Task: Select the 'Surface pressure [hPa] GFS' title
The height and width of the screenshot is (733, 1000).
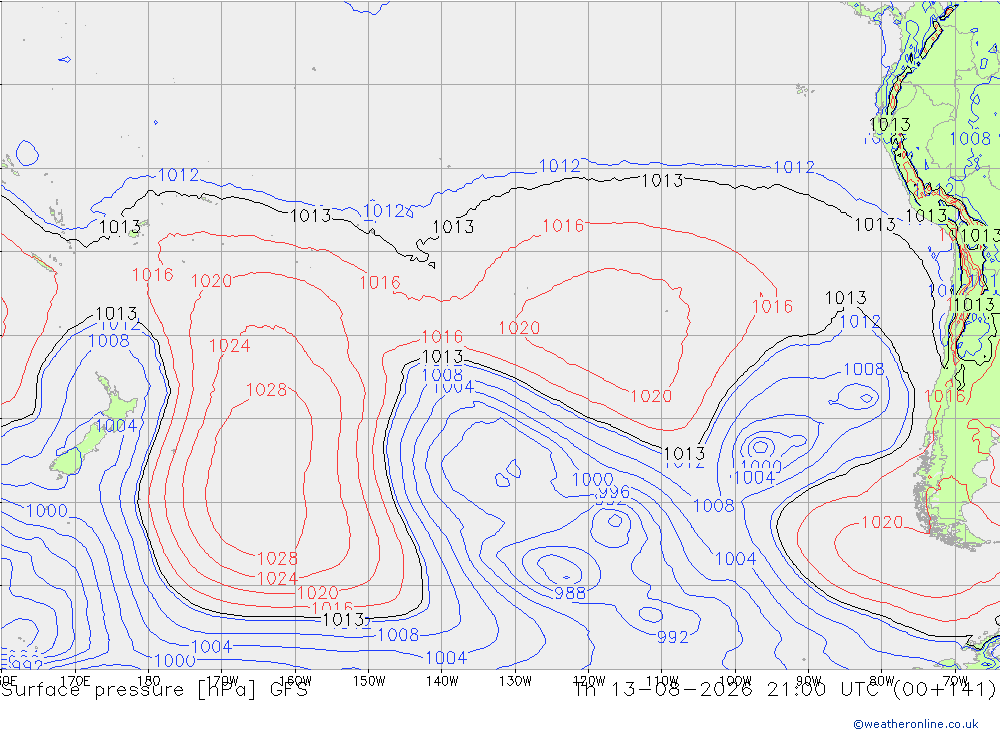Action: [154, 690]
